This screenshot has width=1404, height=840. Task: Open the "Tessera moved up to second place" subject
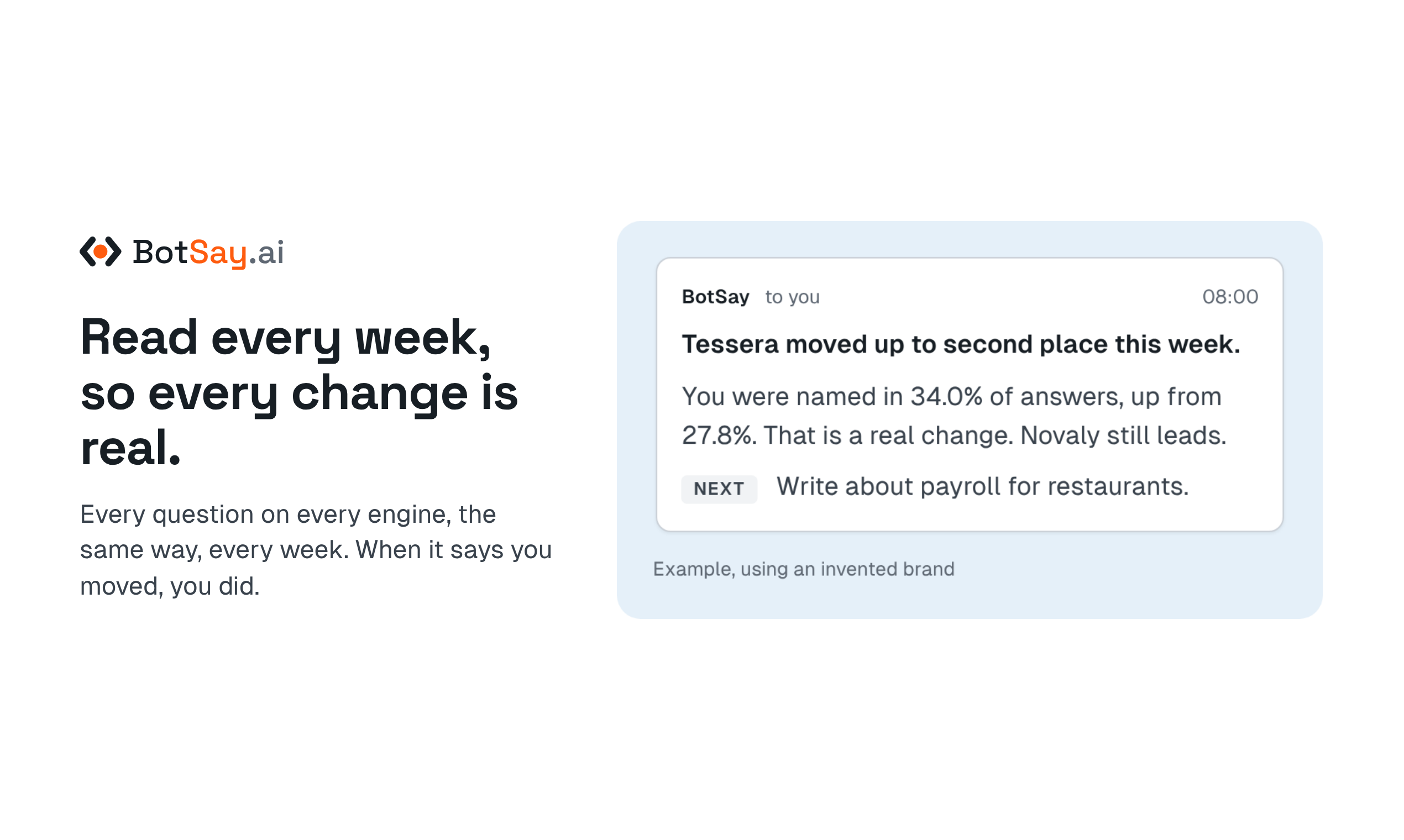[x=961, y=344]
